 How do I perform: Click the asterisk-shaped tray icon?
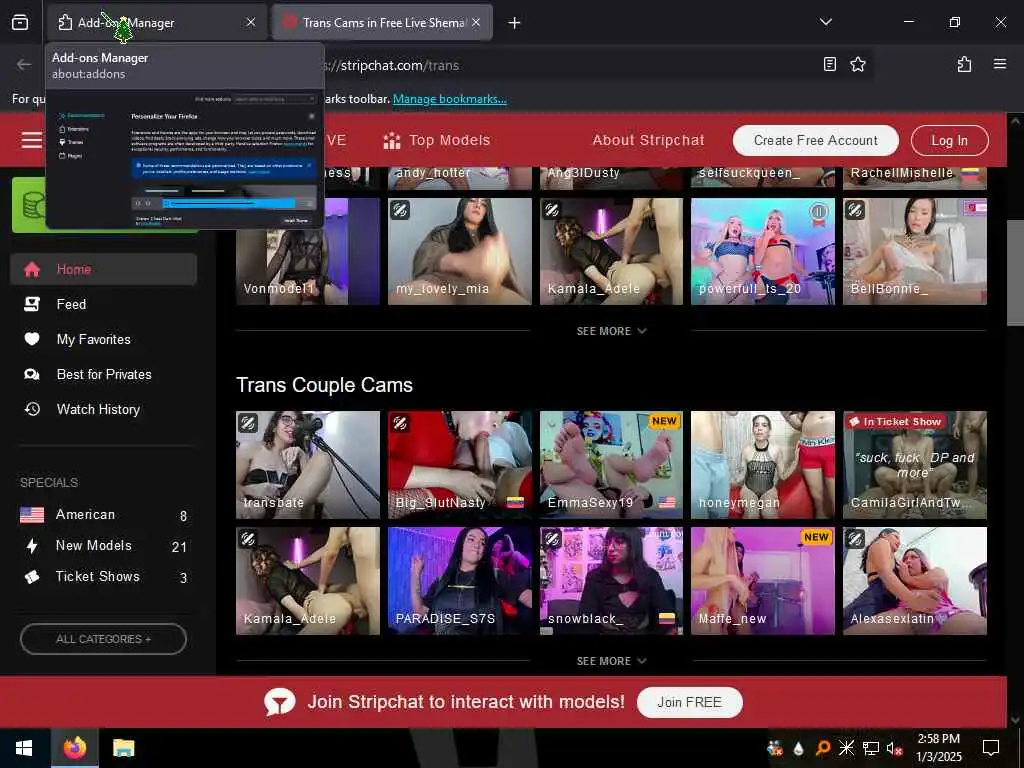tap(846, 748)
